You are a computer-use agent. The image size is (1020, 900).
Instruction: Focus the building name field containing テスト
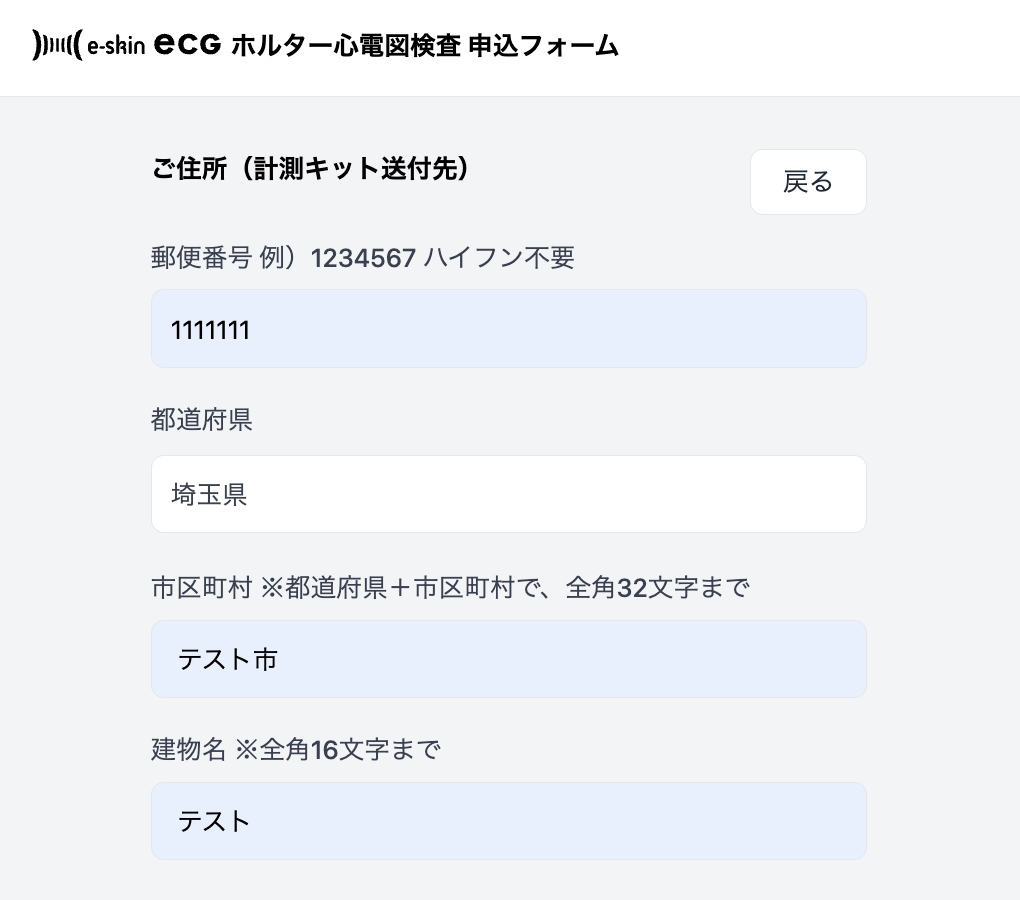coord(508,821)
